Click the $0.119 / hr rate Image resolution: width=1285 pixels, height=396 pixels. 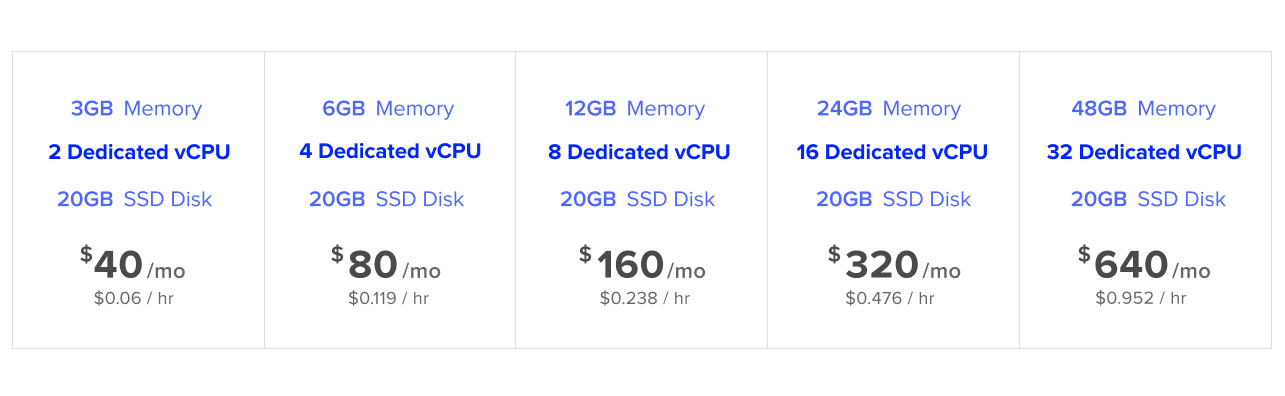click(389, 298)
